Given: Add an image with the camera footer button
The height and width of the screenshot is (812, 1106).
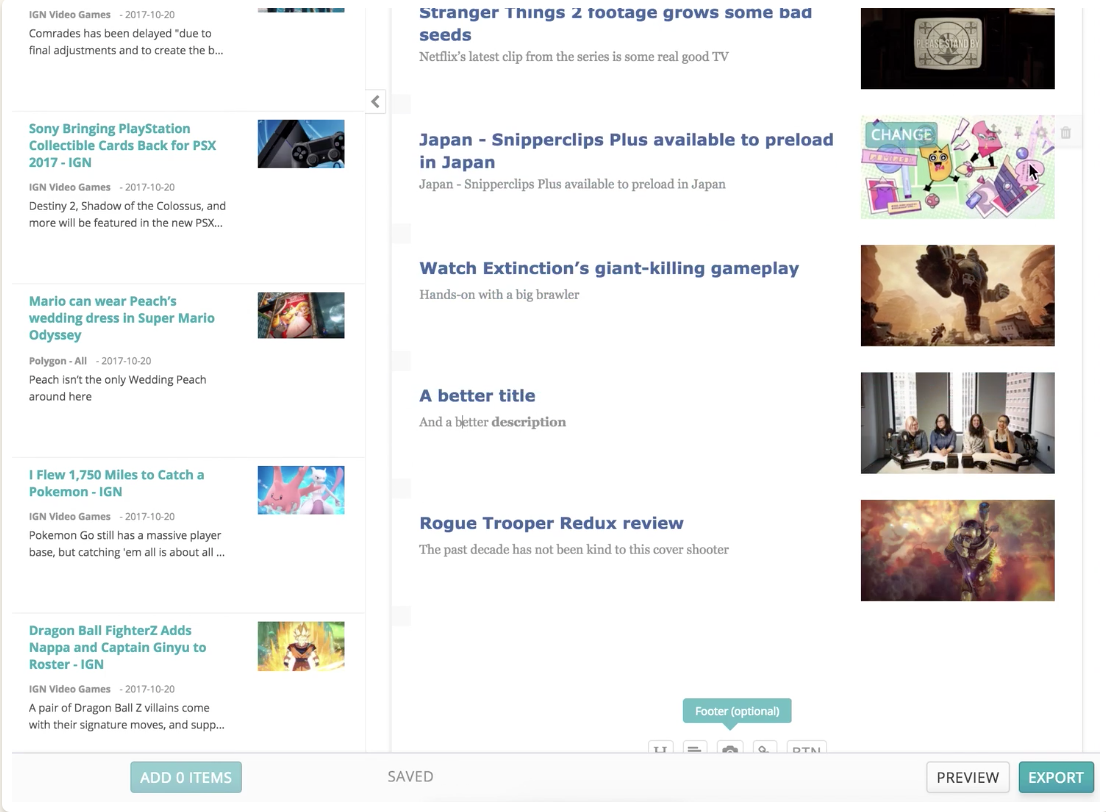Looking at the screenshot, I should pos(730,748).
